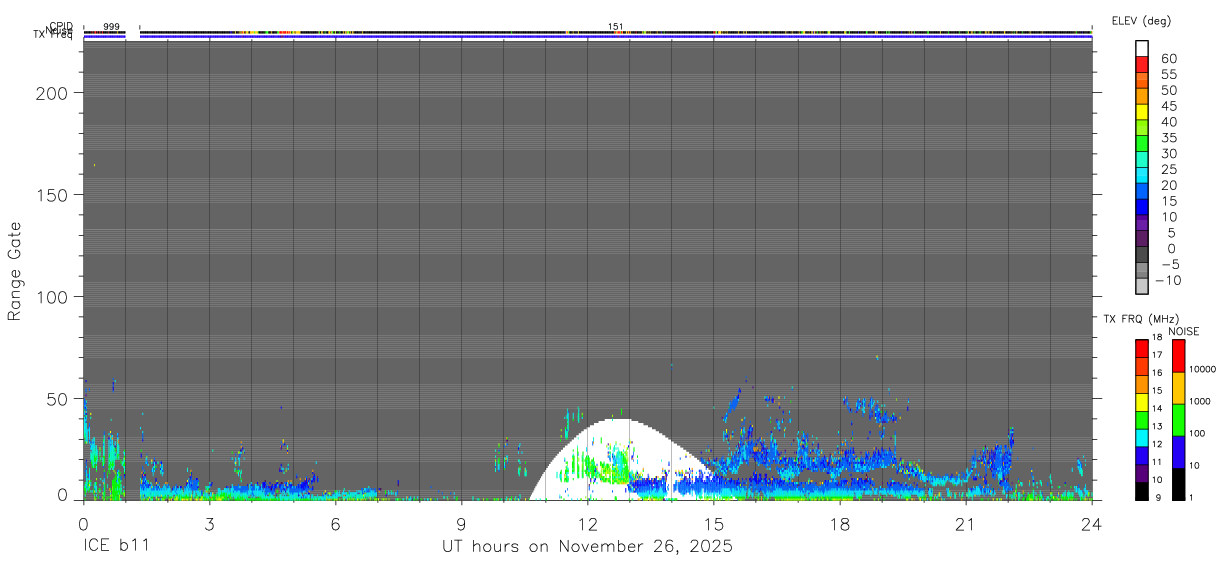The image size is (1228, 567).
Task: Click the '11' TX FRQ scale value
Action: pos(1157,462)
